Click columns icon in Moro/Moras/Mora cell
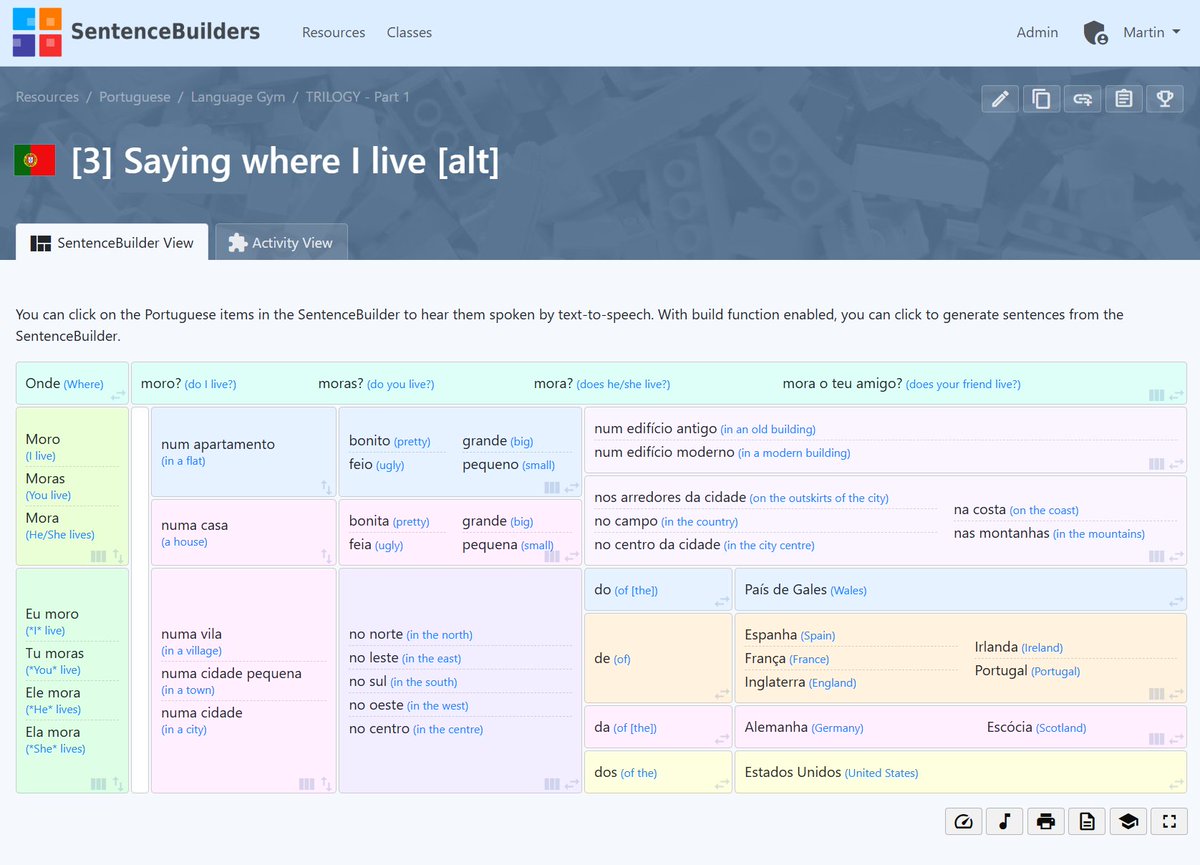 [98, 556]
